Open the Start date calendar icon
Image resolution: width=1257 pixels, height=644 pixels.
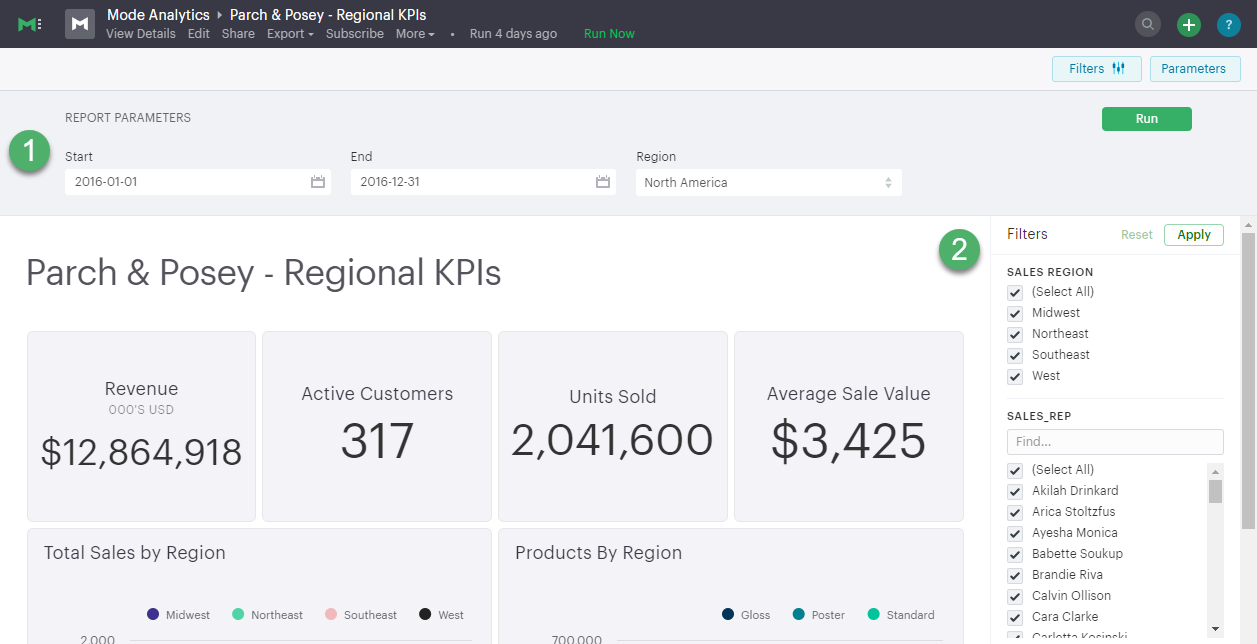click(x=318, y=182)
